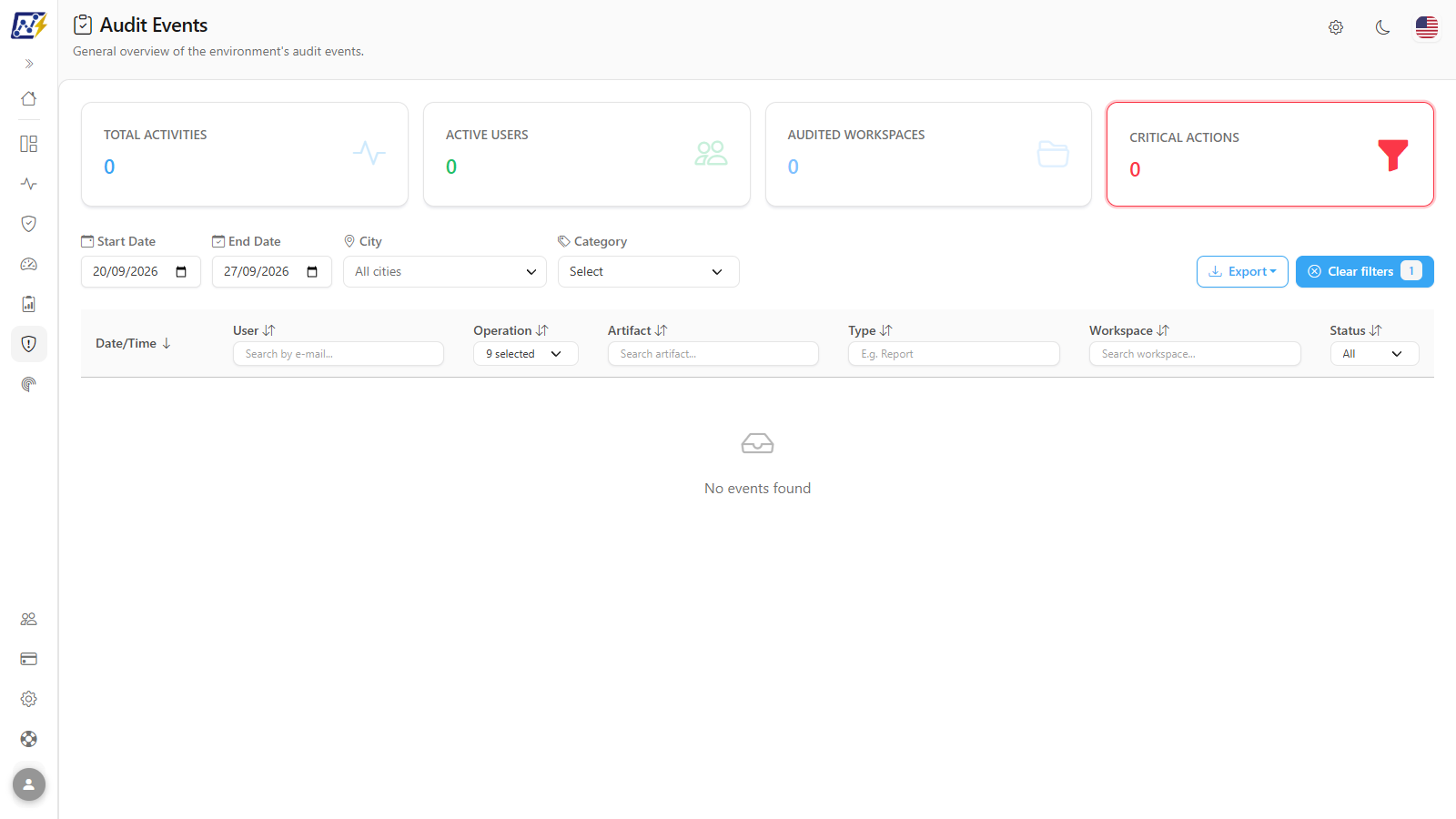Sort by Type column header
Screen dimensions: 1456x819
pos(870,330)
